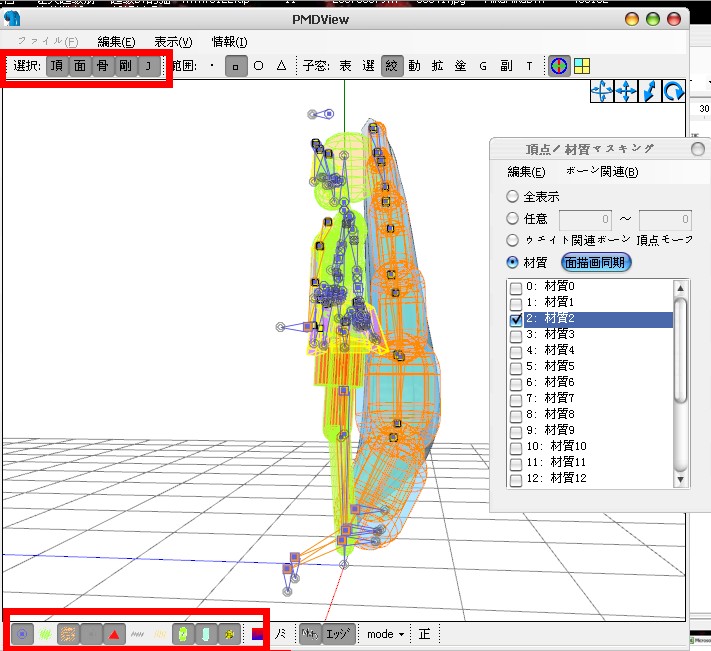The height and width of the screenshot is (651, 711).
Task: Toggle yellow joint display icon
Action: click(229, 634)
